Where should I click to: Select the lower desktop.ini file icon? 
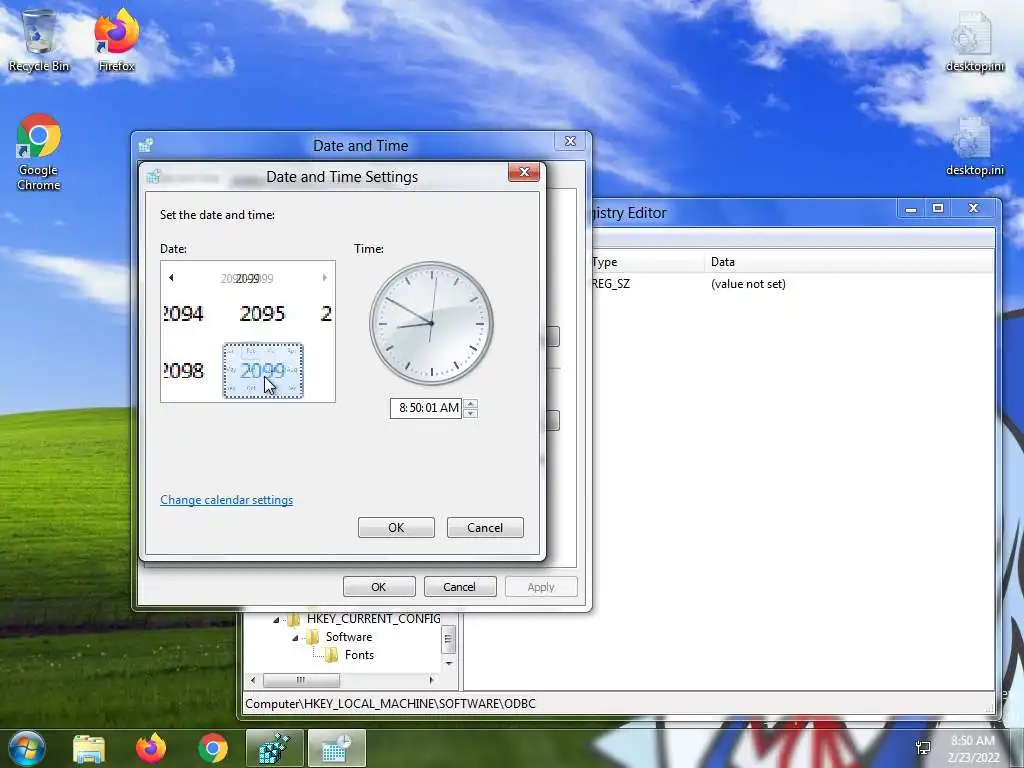(x=974, y=146)
